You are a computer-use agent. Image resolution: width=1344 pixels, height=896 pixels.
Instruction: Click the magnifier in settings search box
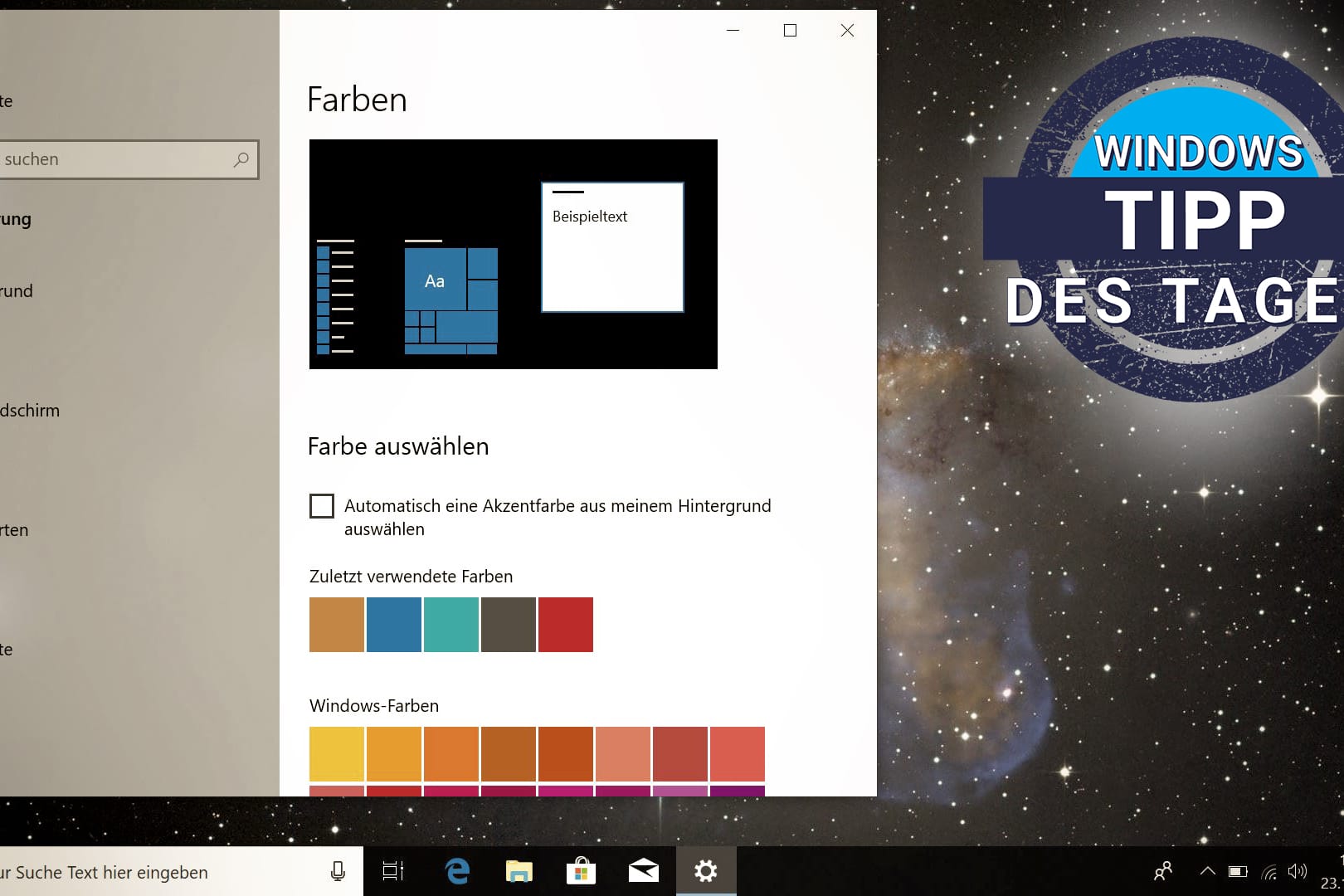click(x=241, y=159)
